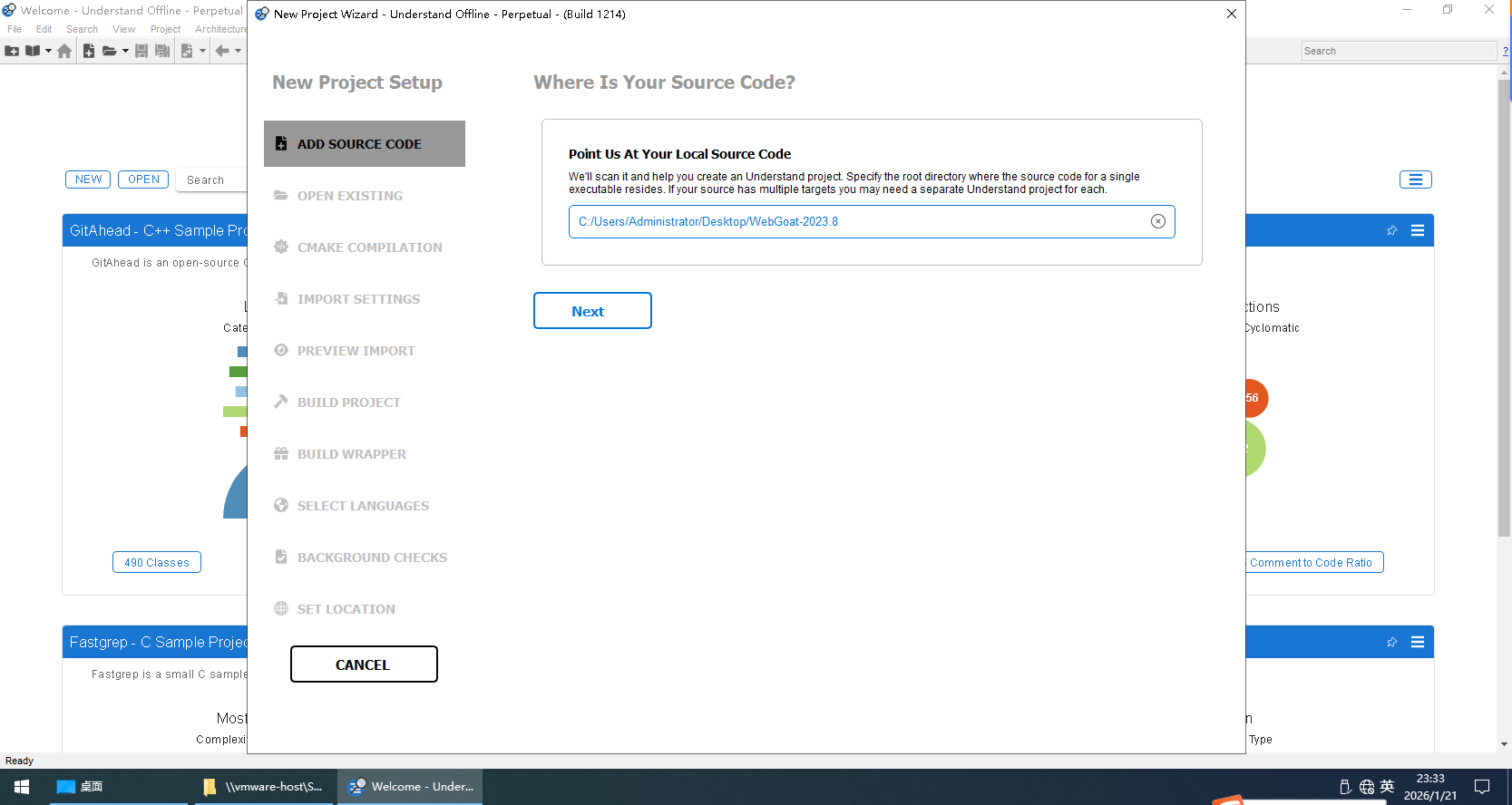Open the File menu

coord(15,29)
